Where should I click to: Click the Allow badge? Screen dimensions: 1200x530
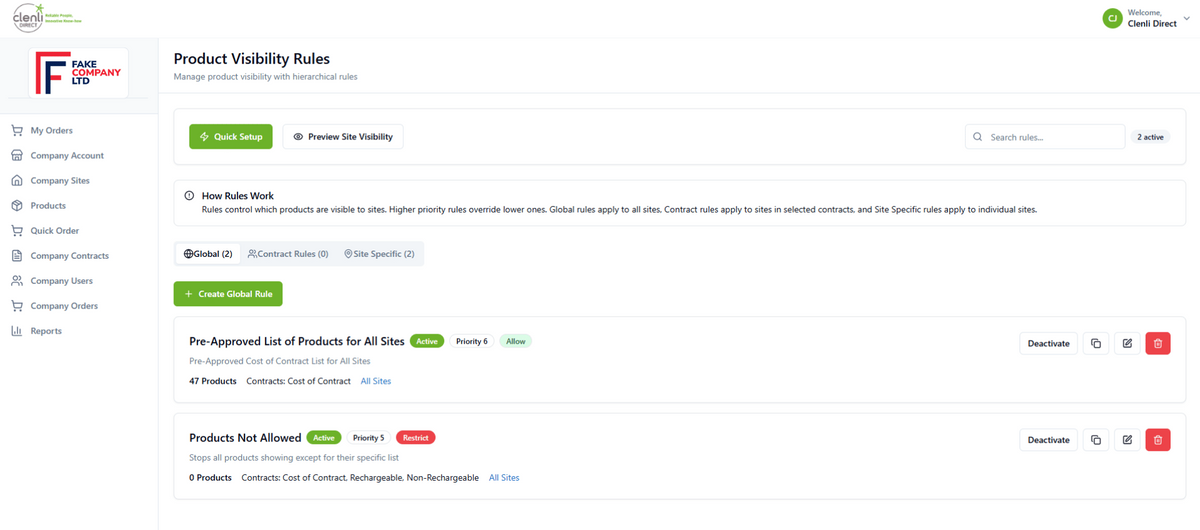[x=516, y=341]
